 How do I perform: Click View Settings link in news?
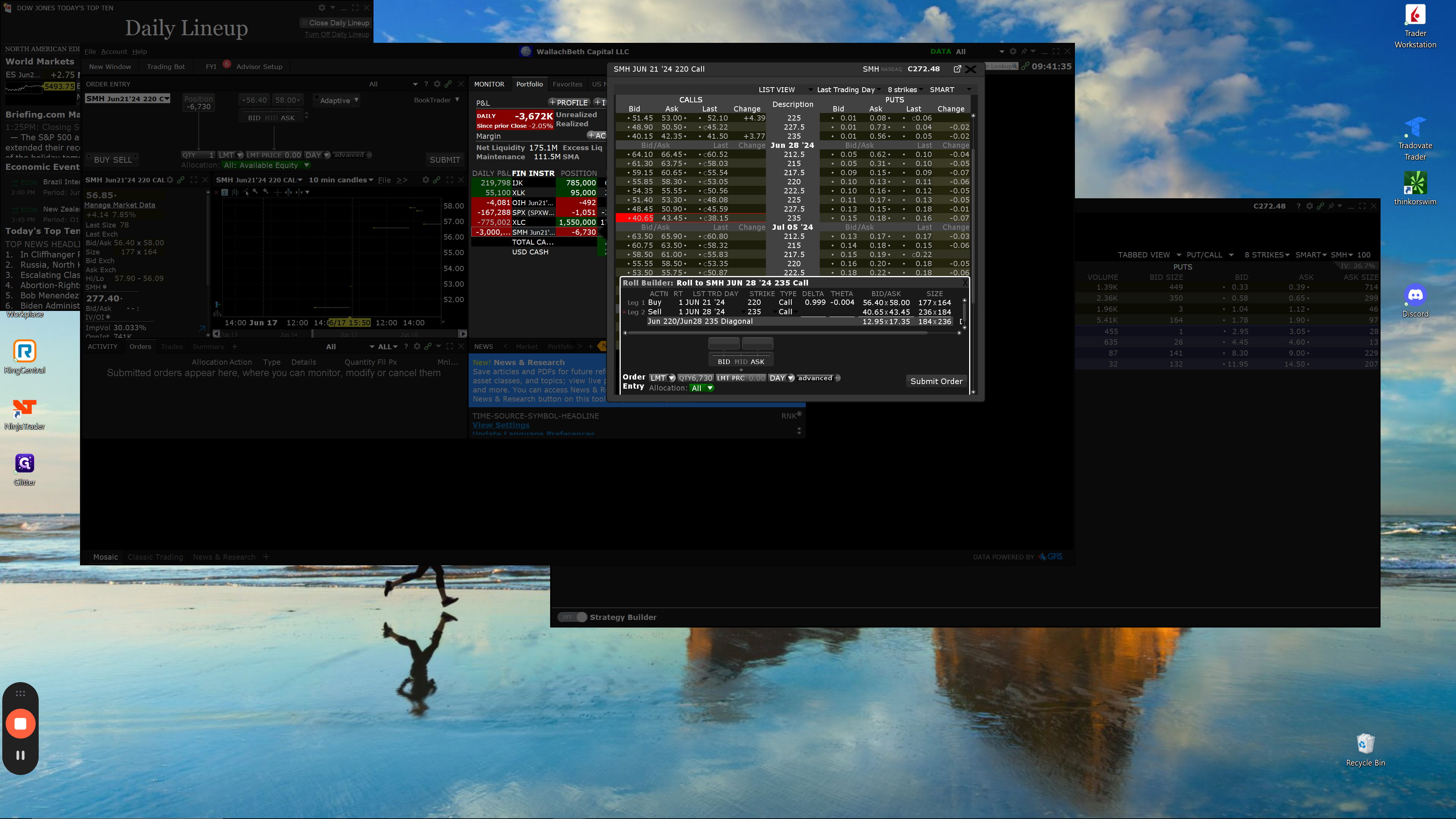tap(501, 425)
